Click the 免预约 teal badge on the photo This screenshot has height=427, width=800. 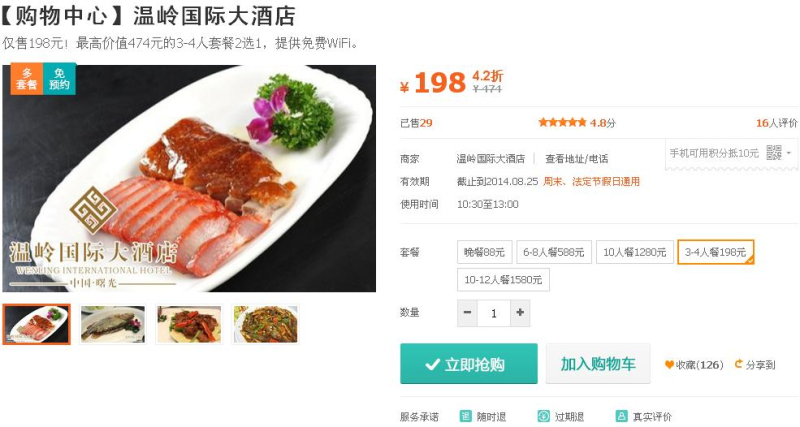[x=59, y=79]
